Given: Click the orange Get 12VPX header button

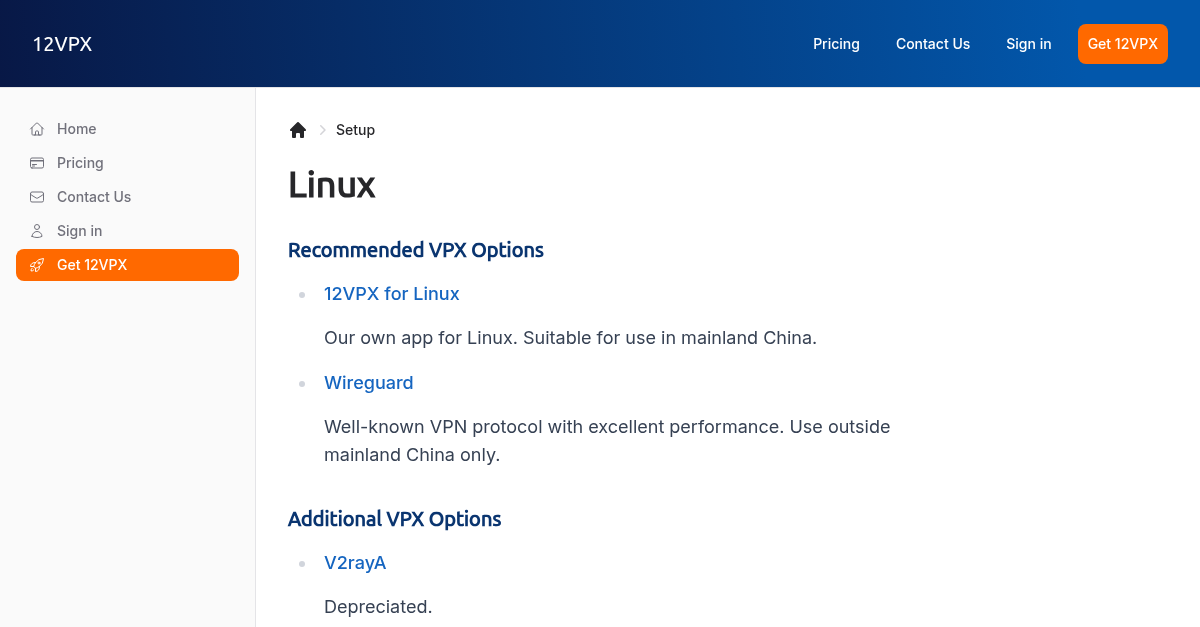Looking at the screenshot, I should click(x=1123, y=44).
